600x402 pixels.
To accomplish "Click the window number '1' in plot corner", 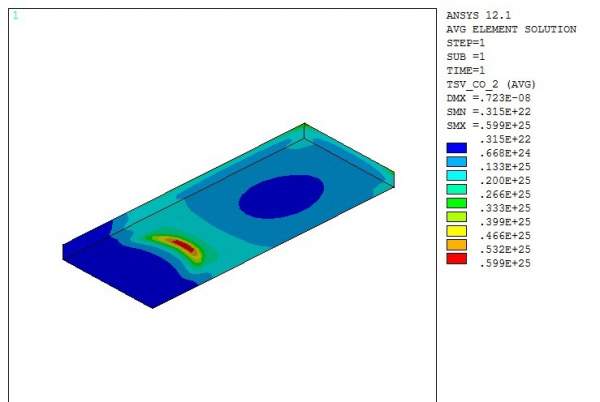I will tap(15, 15).
